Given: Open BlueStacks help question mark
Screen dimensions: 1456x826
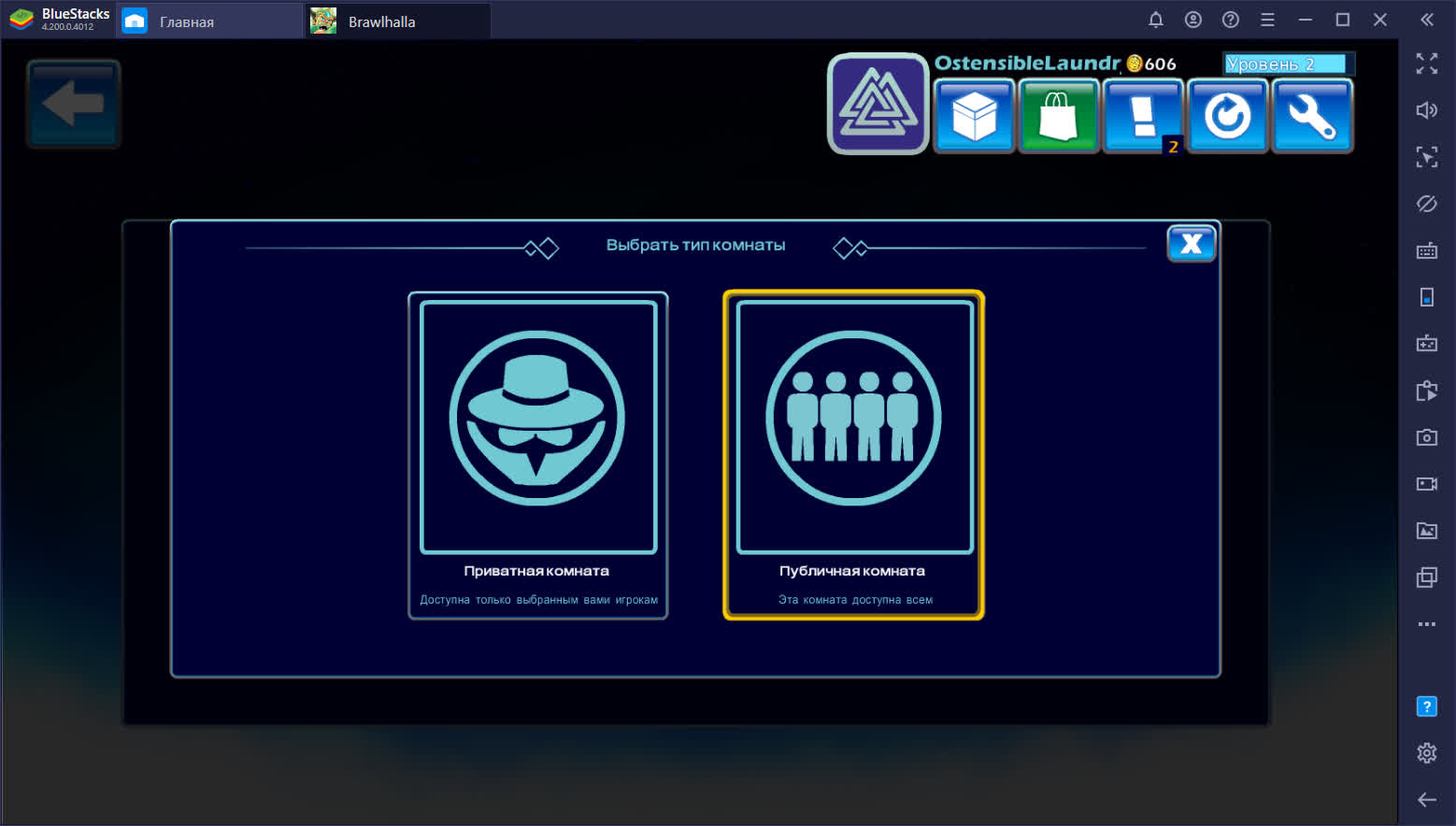Looking at the screenshot, I should point(1231,20).
